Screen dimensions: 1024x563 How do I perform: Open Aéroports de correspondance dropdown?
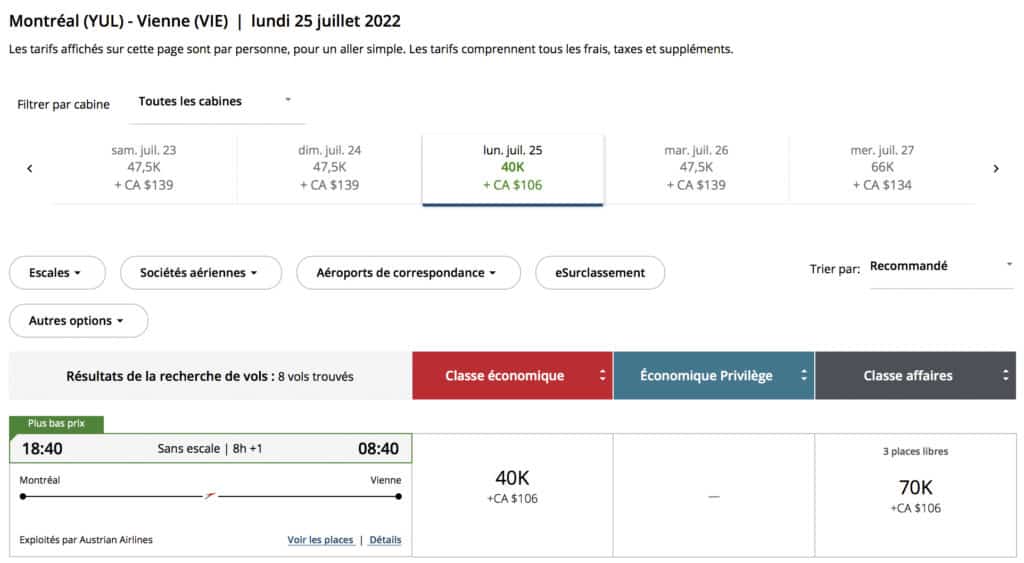[x=408, y=273]
